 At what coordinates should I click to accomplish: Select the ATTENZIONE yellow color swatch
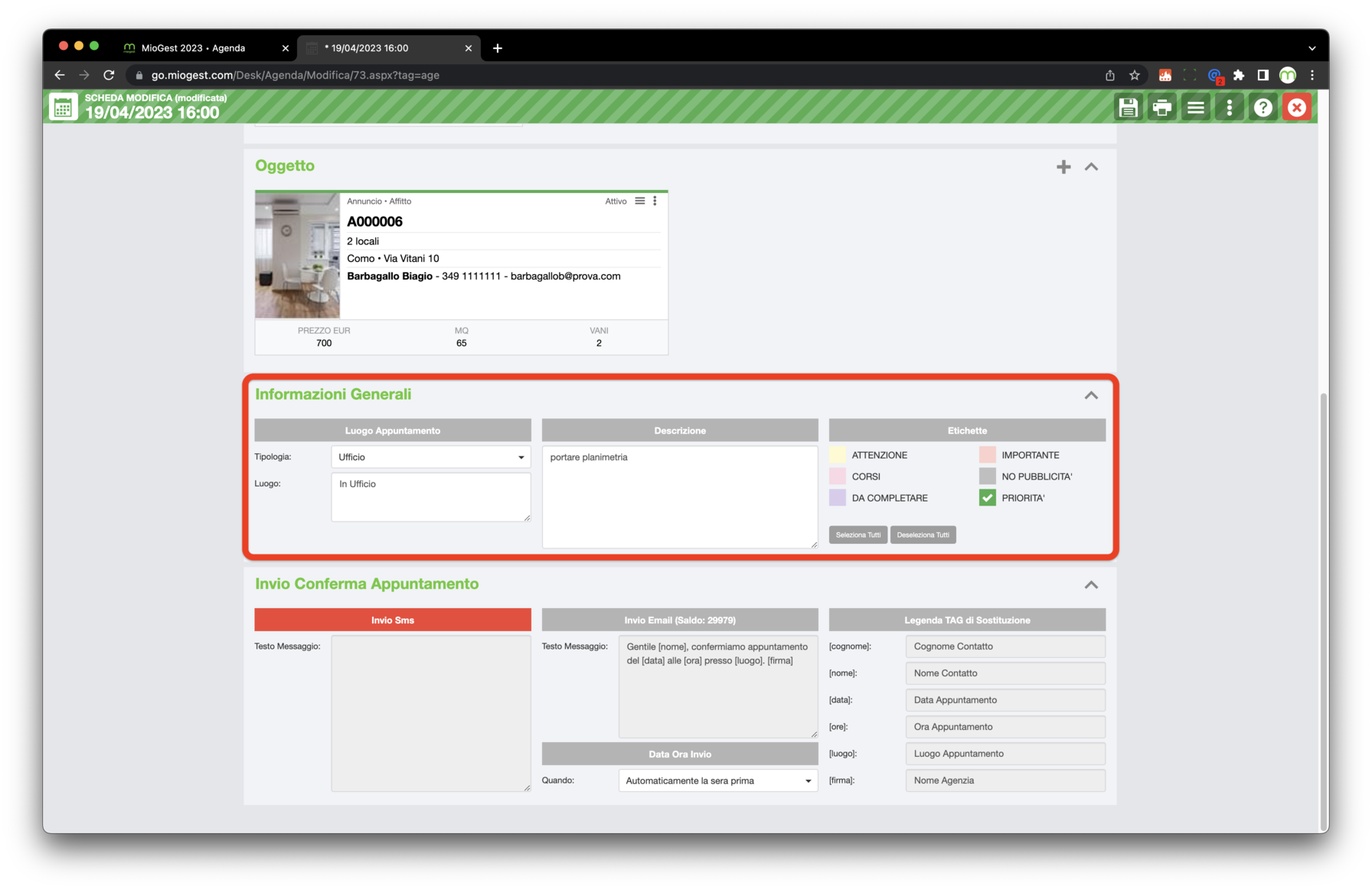click(x=838, y=455)
